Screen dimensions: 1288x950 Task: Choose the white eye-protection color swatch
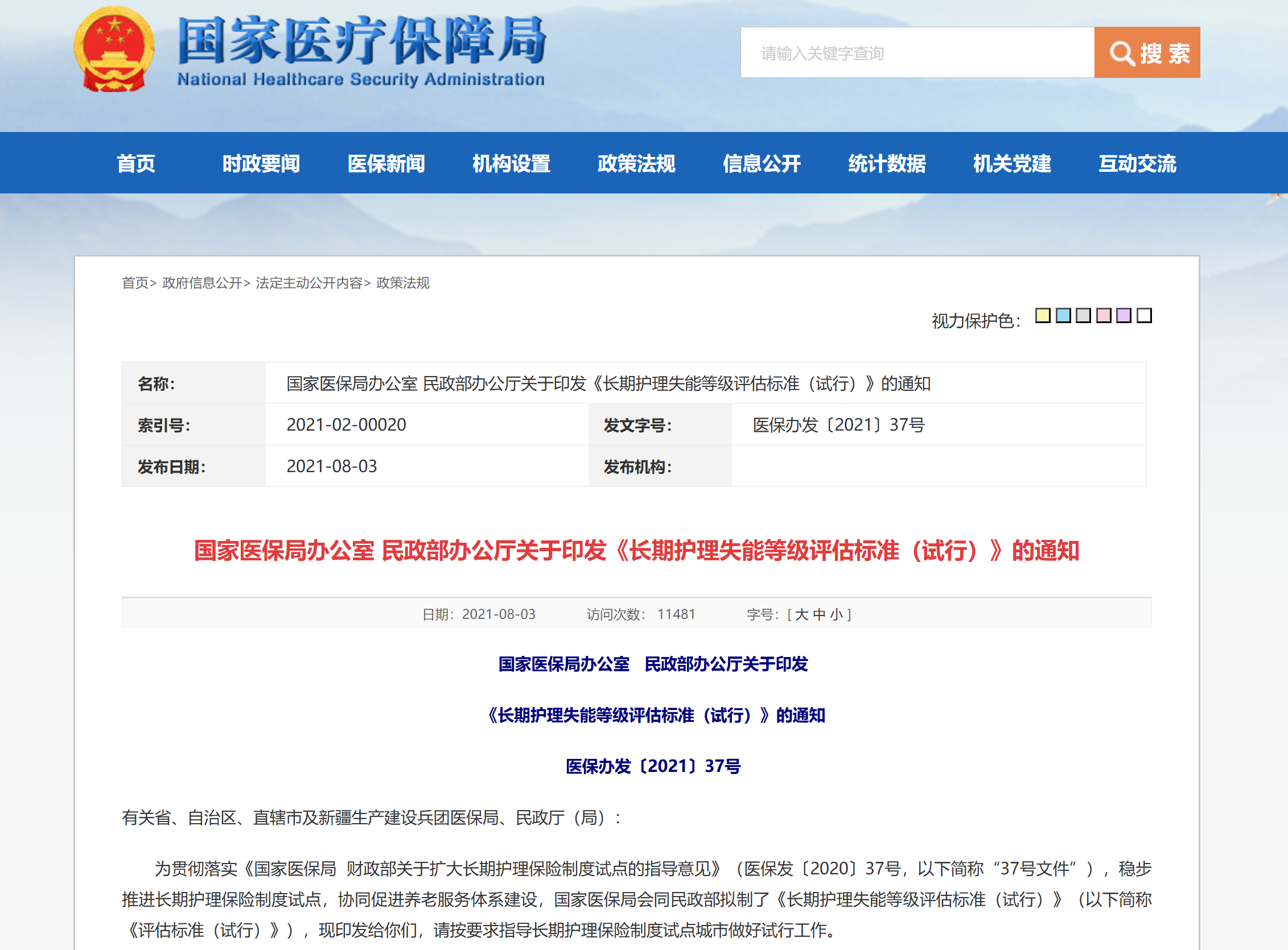[x=1144, y=315]
